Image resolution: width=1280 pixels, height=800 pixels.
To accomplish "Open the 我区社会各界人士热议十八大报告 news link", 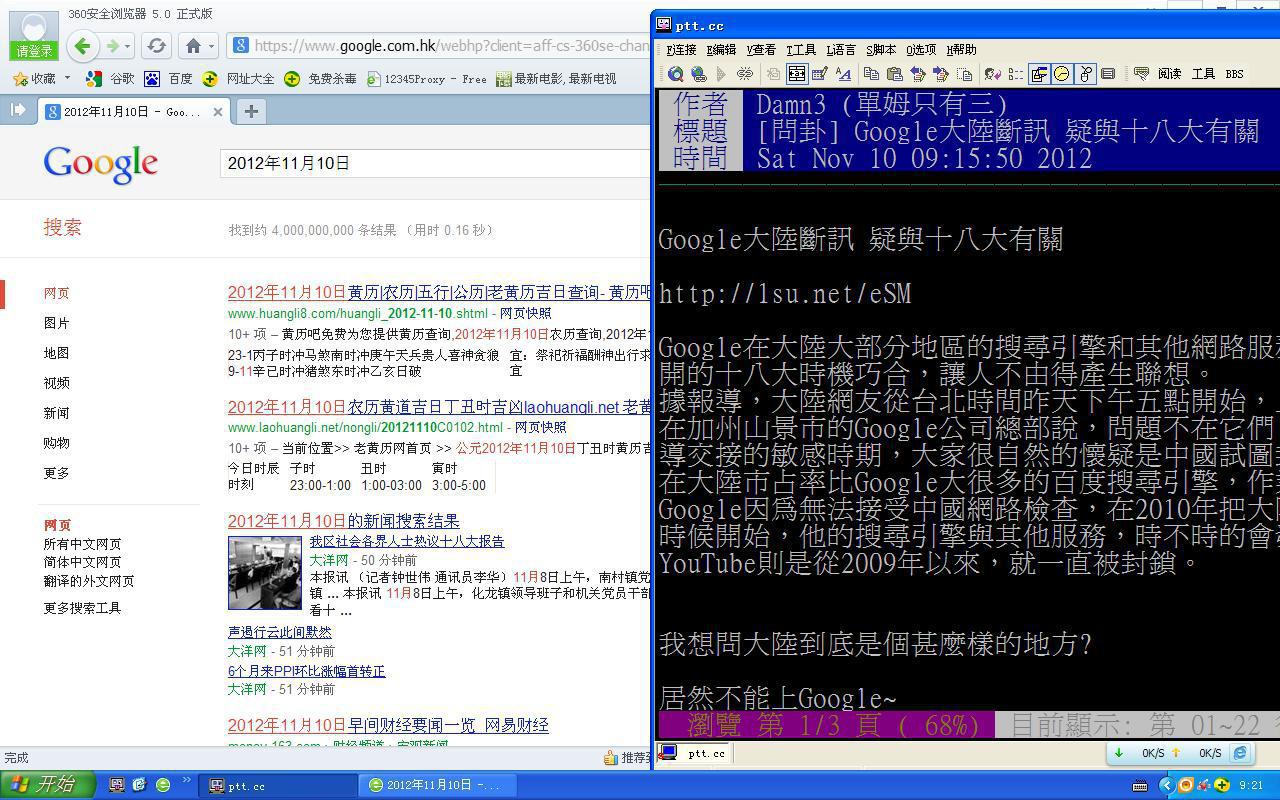I will pyautogui.click(x=406, y=542).
